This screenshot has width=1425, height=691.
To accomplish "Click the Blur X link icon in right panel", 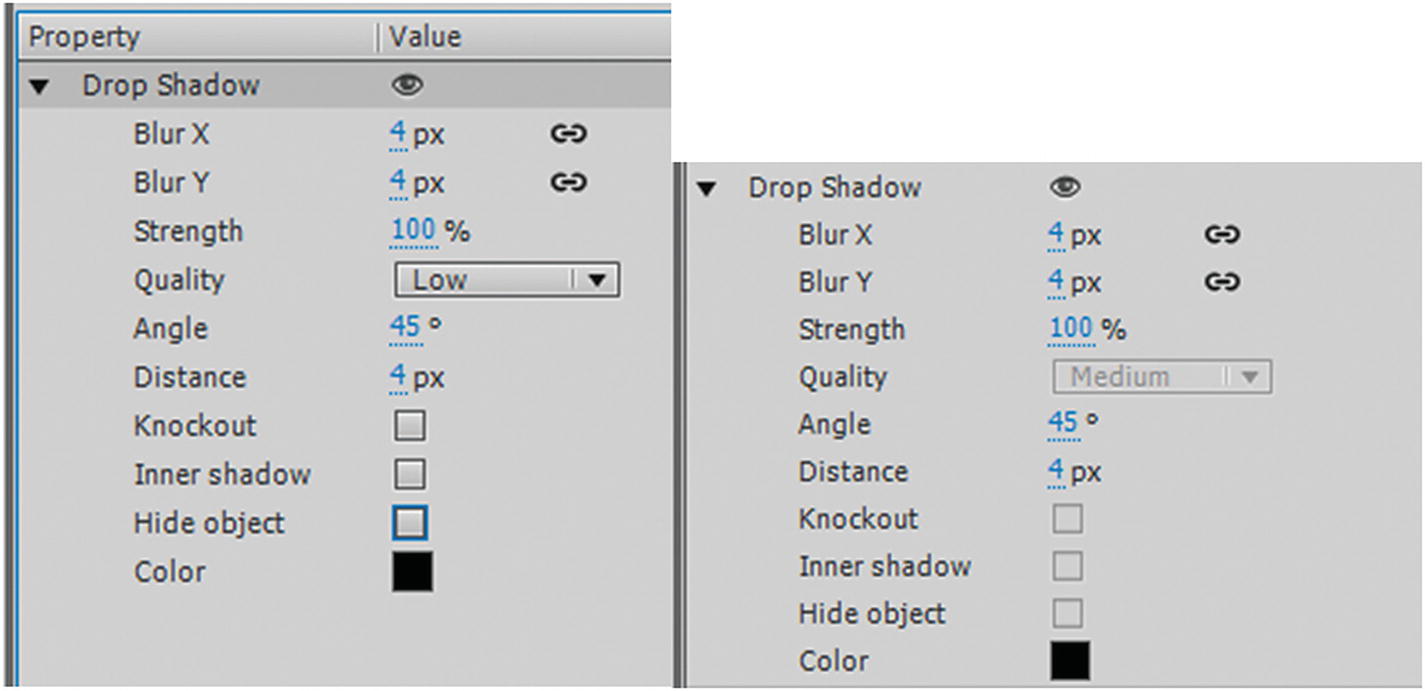I will pyautogui.click(x=1222, y=235).
